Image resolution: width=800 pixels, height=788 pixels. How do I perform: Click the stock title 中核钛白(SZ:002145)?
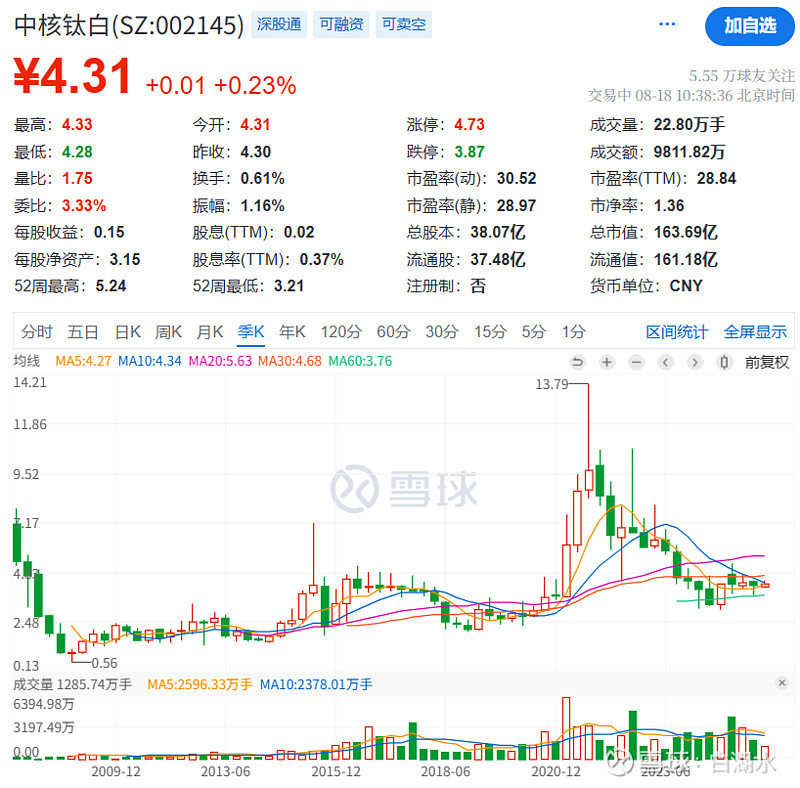coord(129,25)
